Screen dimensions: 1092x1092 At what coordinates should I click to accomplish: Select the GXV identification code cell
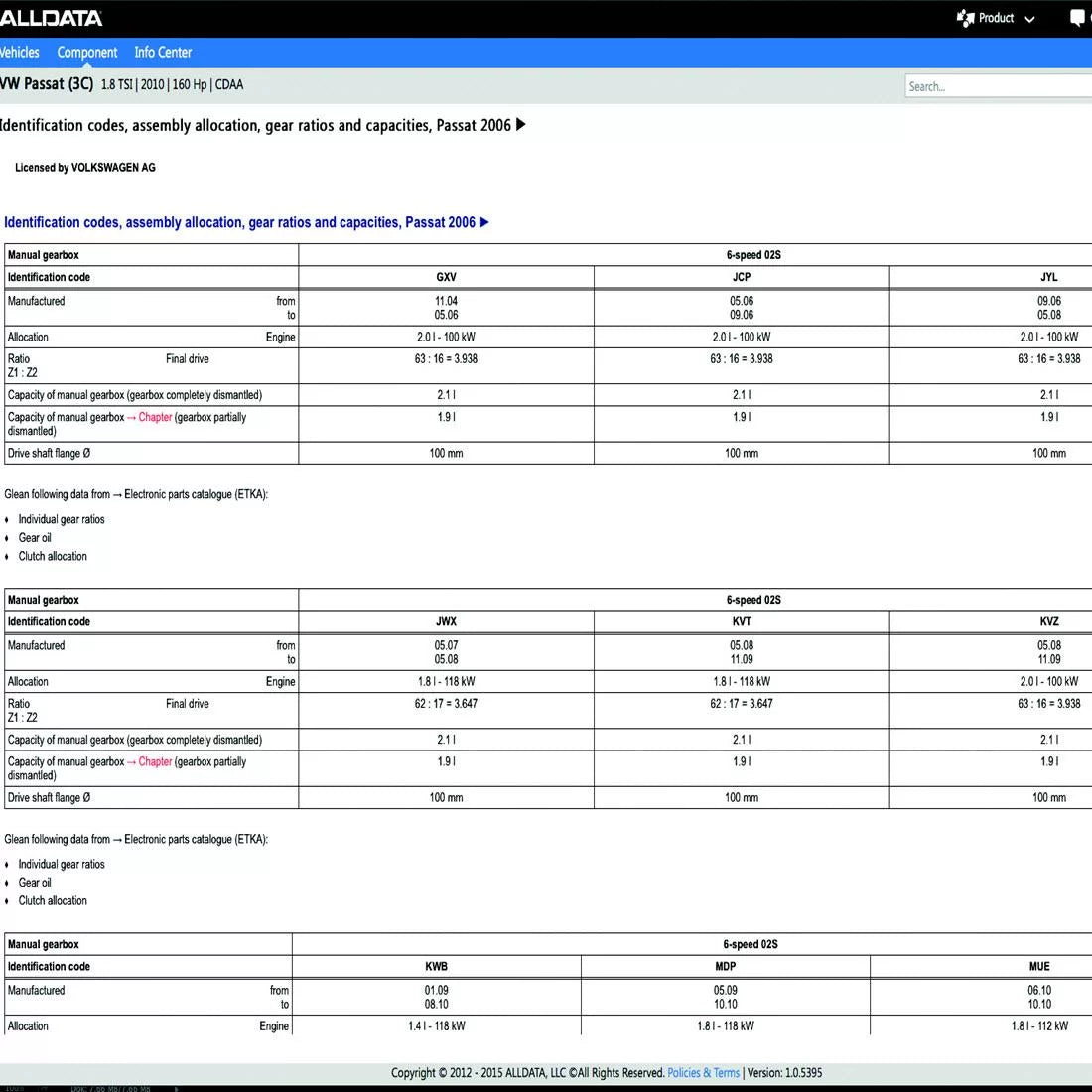pos(447,277)
